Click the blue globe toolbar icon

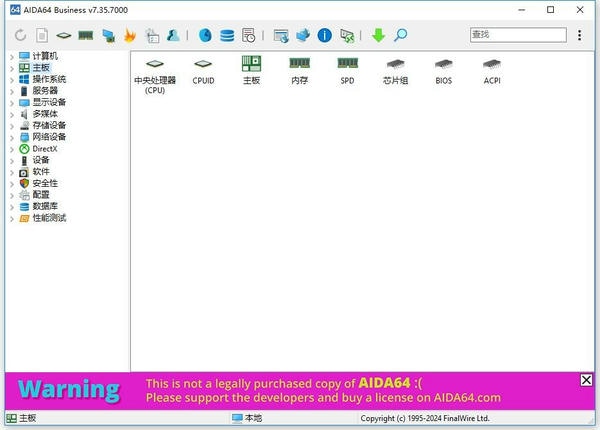coord(205,35)
